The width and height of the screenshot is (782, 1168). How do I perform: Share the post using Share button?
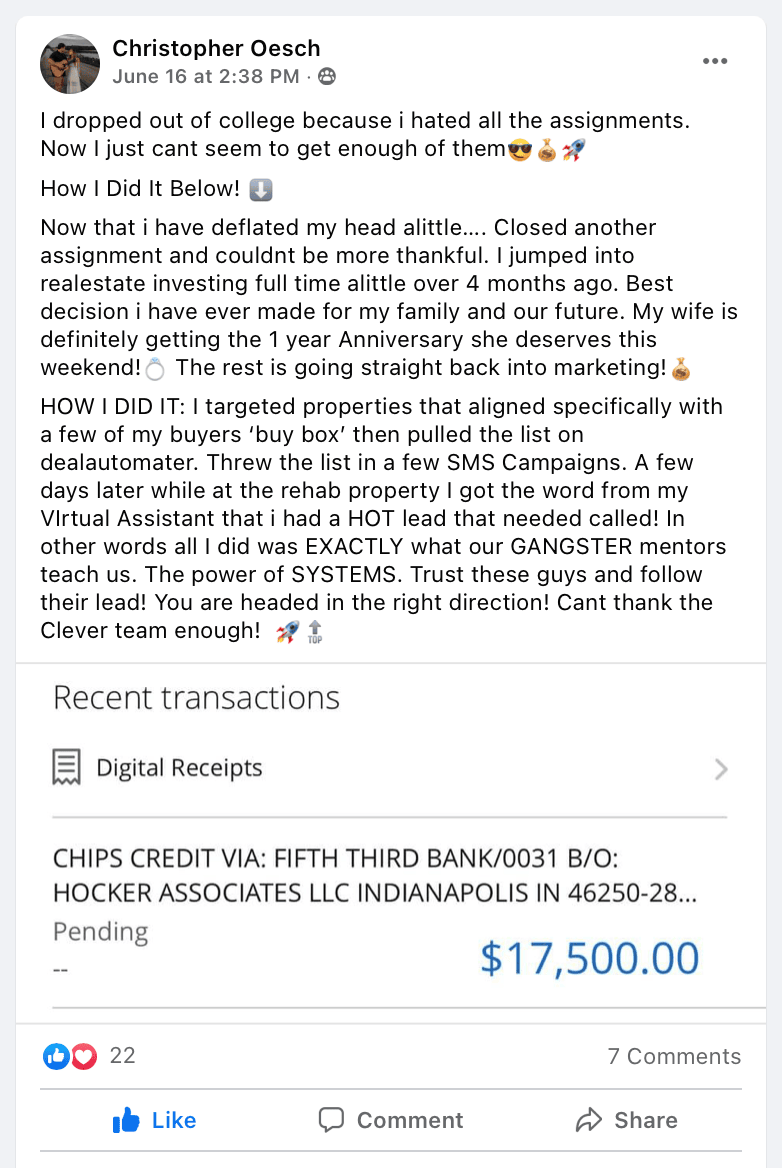click(x=627, y=1120)
